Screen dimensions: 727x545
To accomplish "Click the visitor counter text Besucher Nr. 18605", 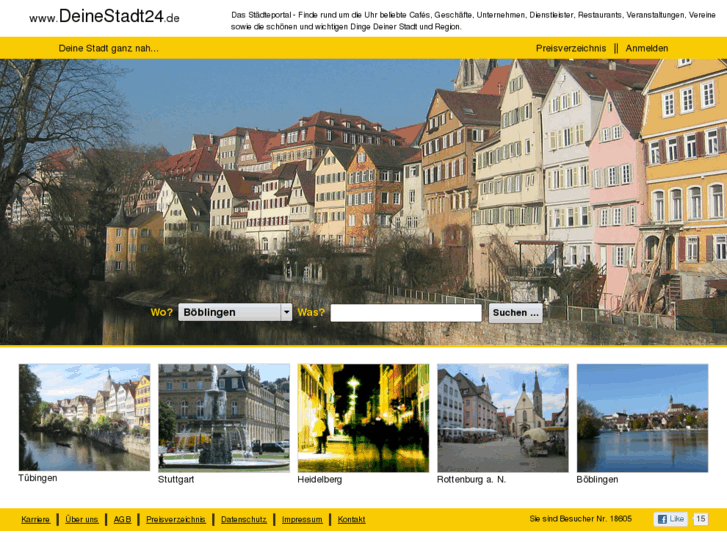I will coord(580,519).
